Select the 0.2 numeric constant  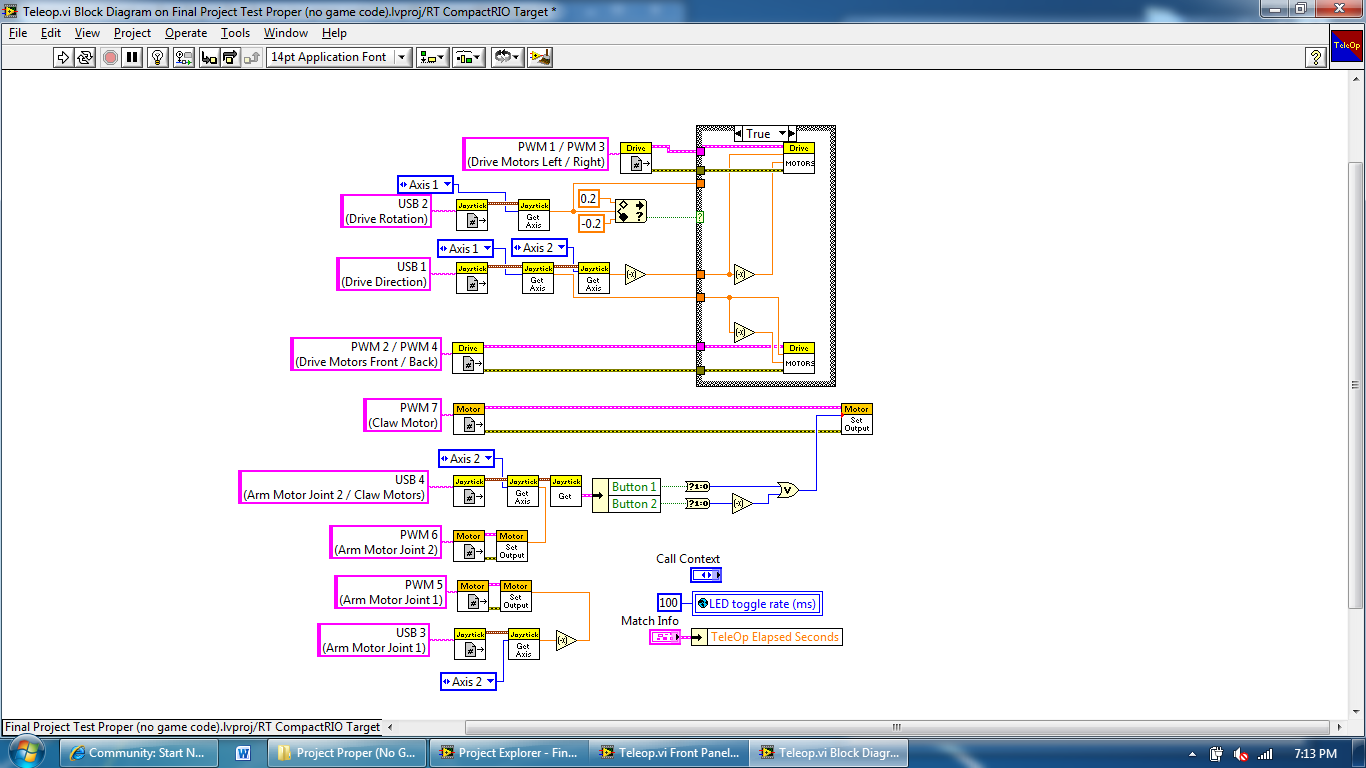coord(589,198)
